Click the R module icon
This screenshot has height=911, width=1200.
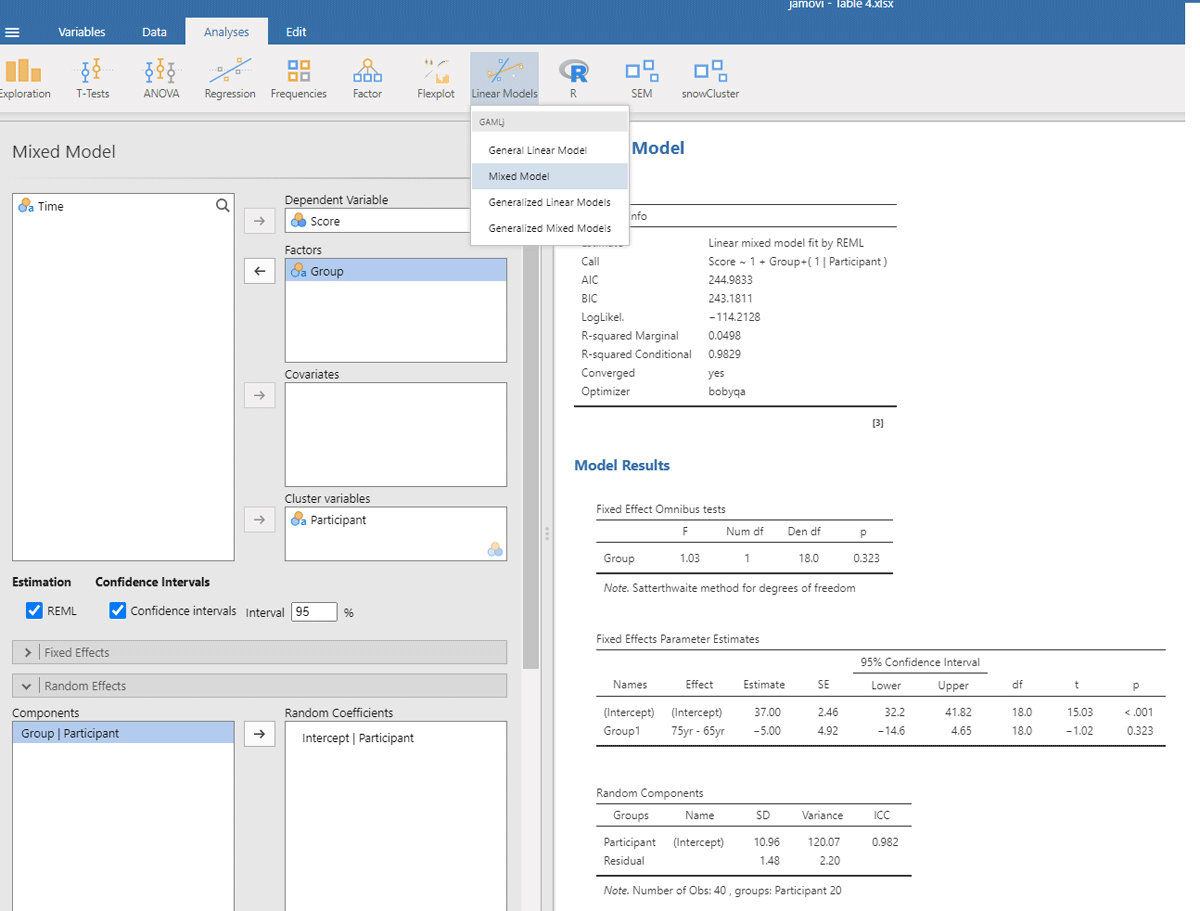(573, 78)
